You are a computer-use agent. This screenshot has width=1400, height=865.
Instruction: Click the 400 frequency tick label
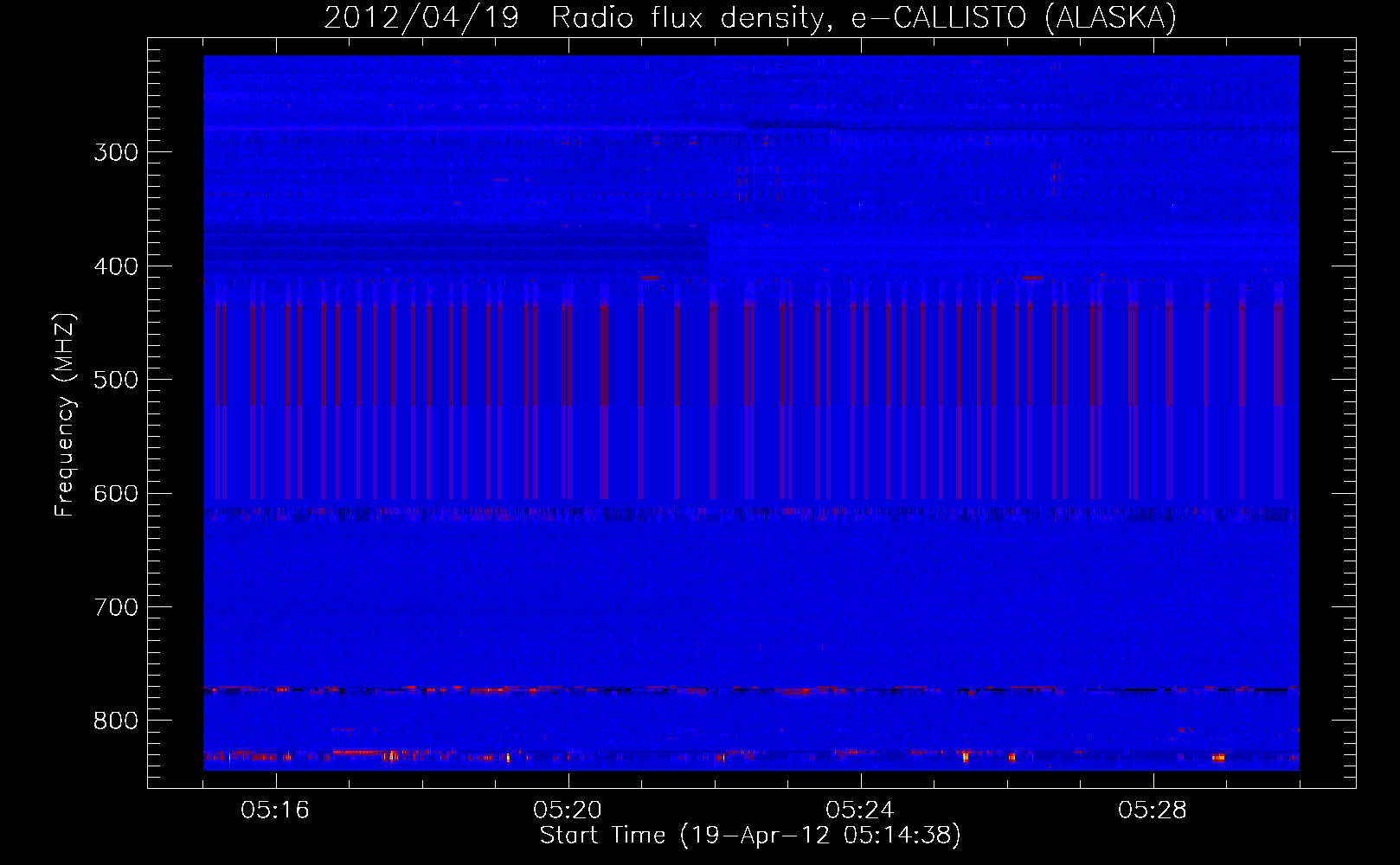click(x=116, y=266)
